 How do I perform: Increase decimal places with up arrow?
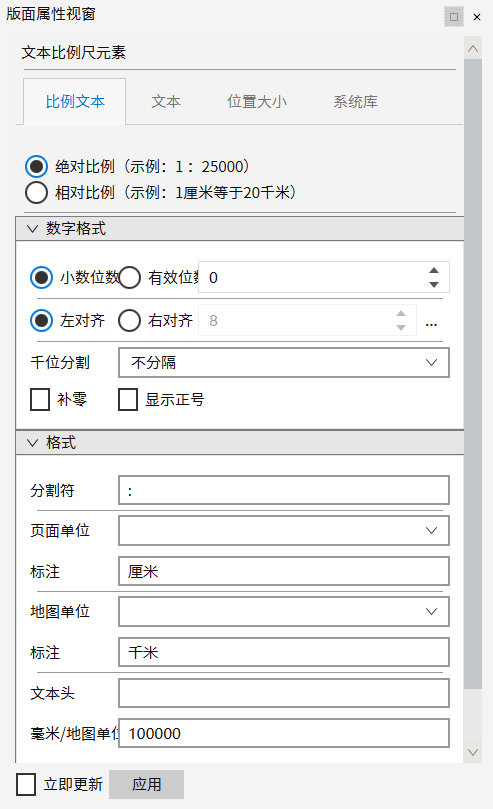(434, 270)
